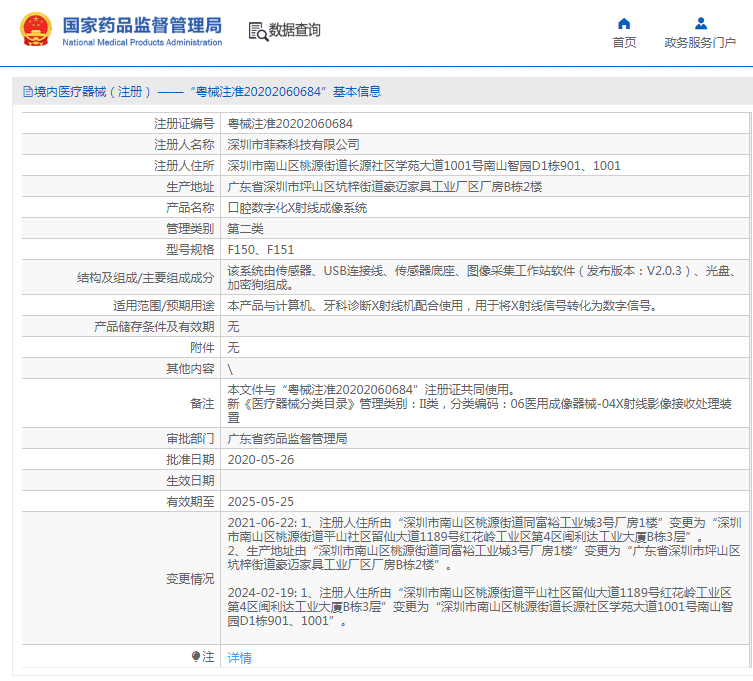
Task: Click the 首页 label
Action: (x=624, y=43)
